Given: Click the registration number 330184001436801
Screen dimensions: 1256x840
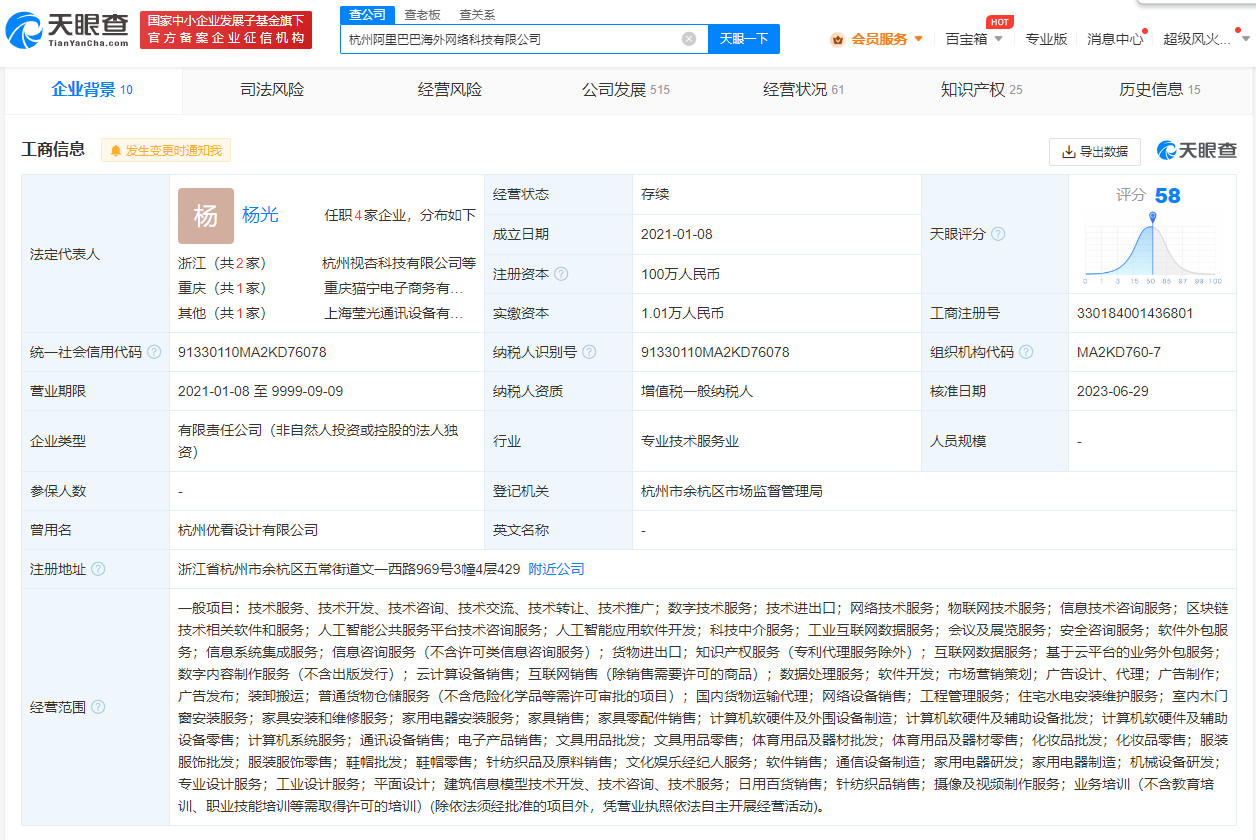Looking at the screenshot, I should 1135,313.
